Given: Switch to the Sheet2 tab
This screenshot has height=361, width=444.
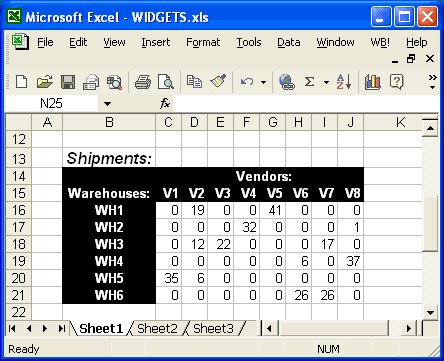Looking at the screenshot, I should coord(157,329).
